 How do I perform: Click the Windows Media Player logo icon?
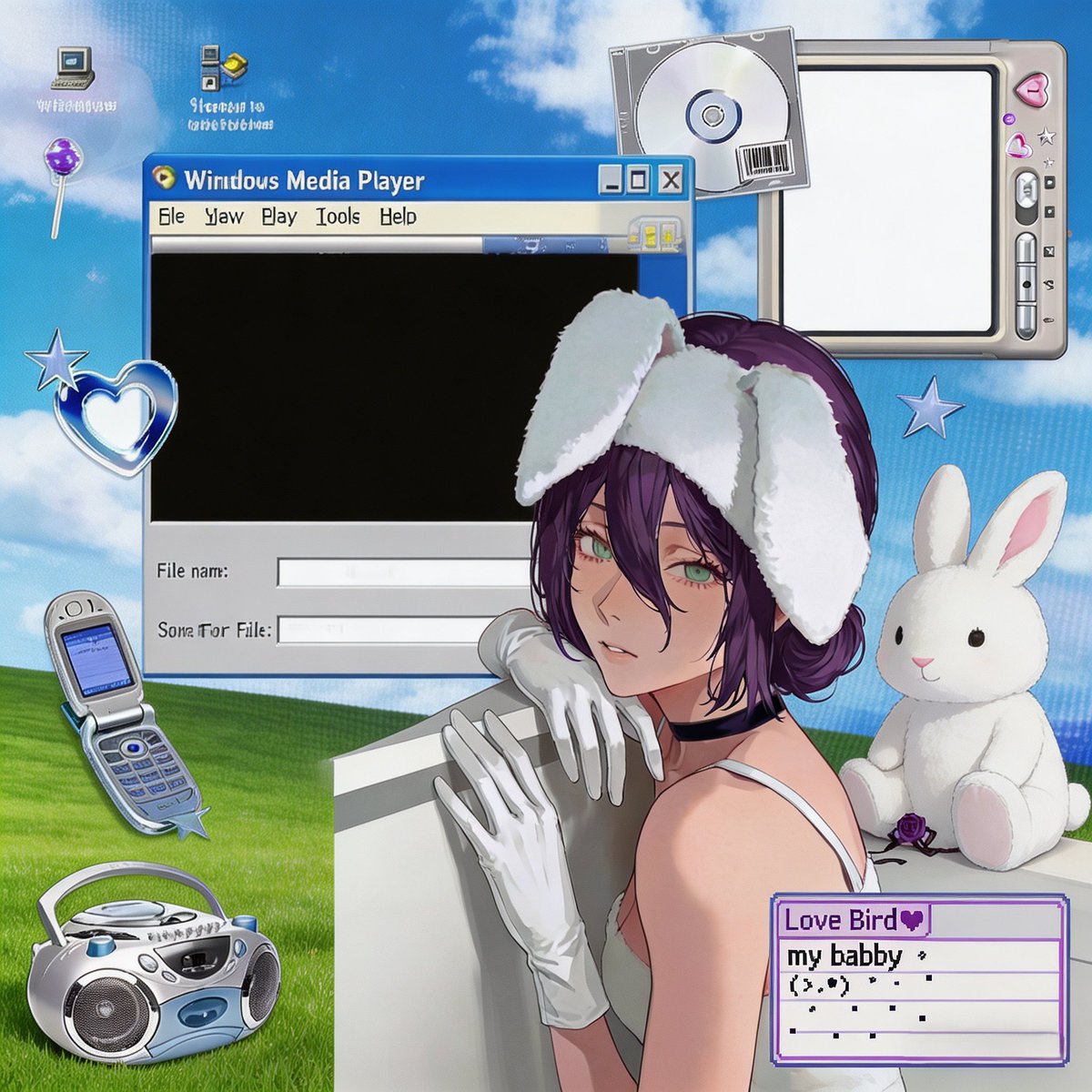coord(165,178)
